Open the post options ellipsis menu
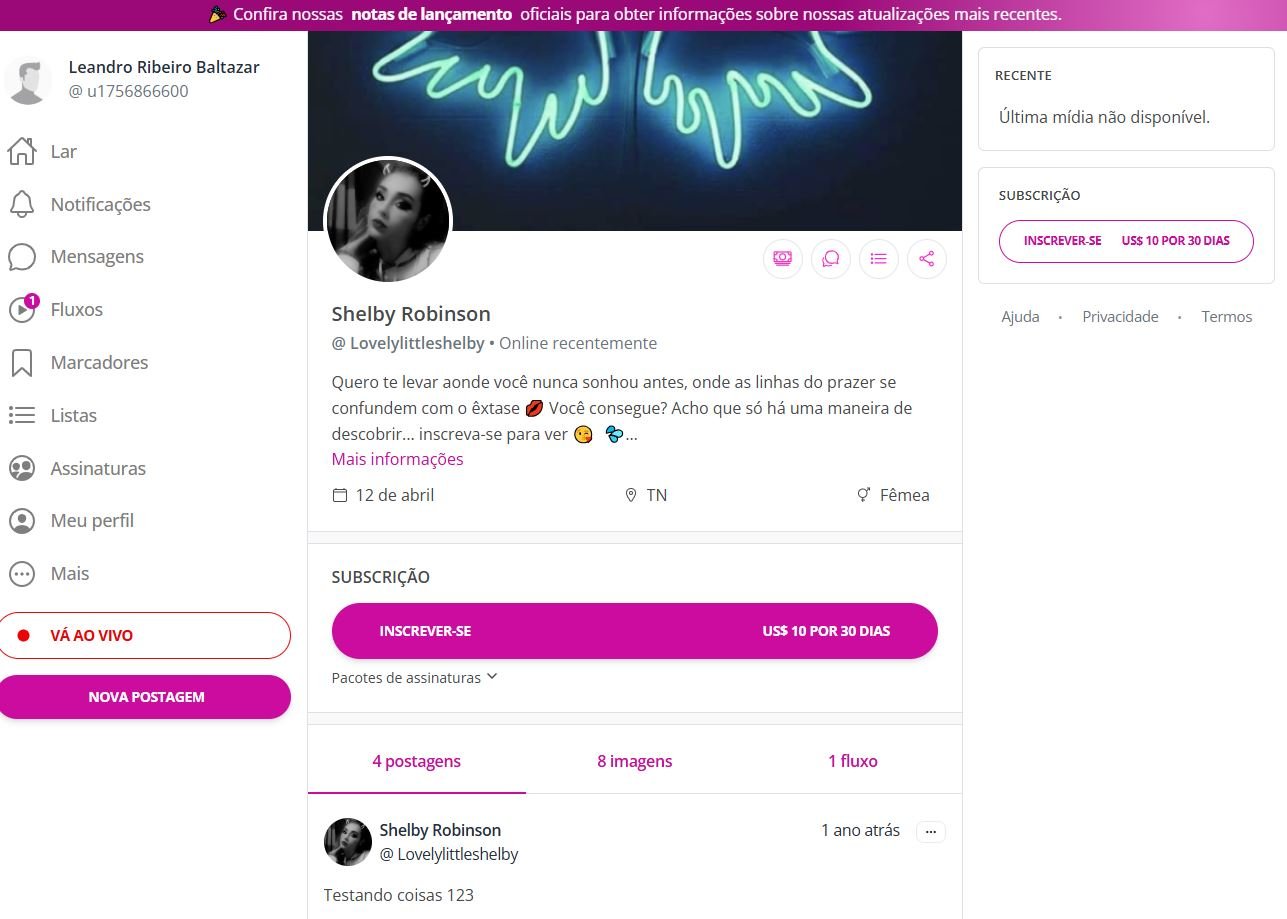 [x=930, y=832]
